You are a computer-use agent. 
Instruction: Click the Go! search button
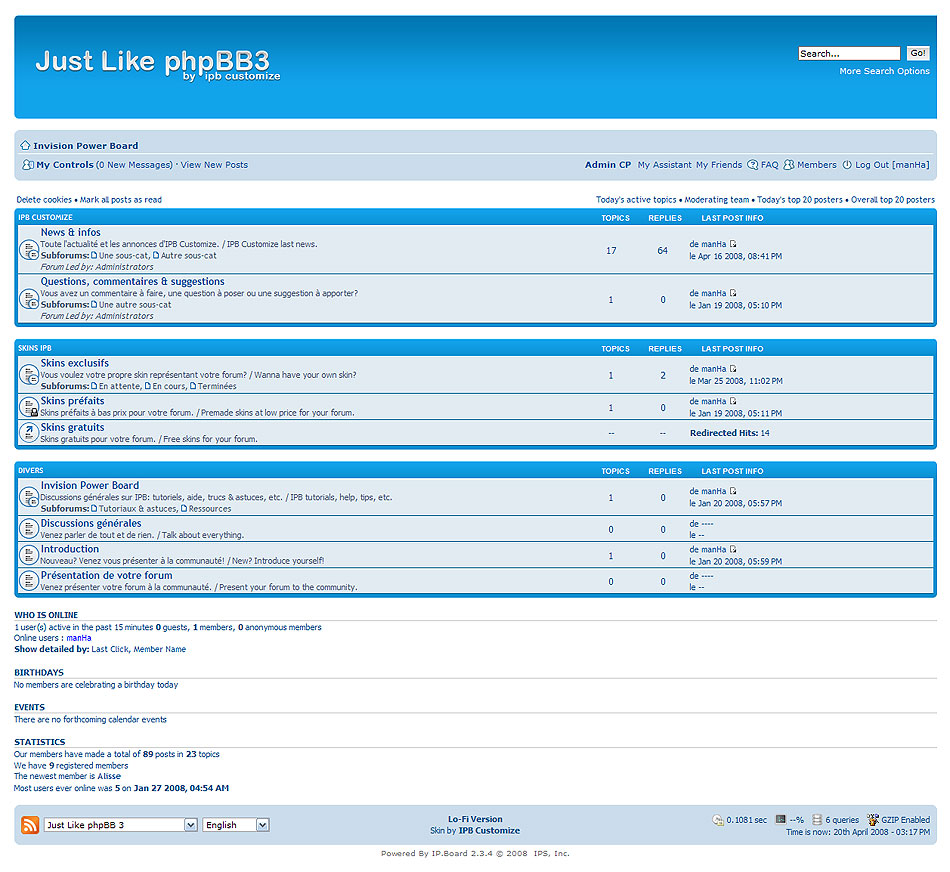pyautogui.click(x=918, y=53)
